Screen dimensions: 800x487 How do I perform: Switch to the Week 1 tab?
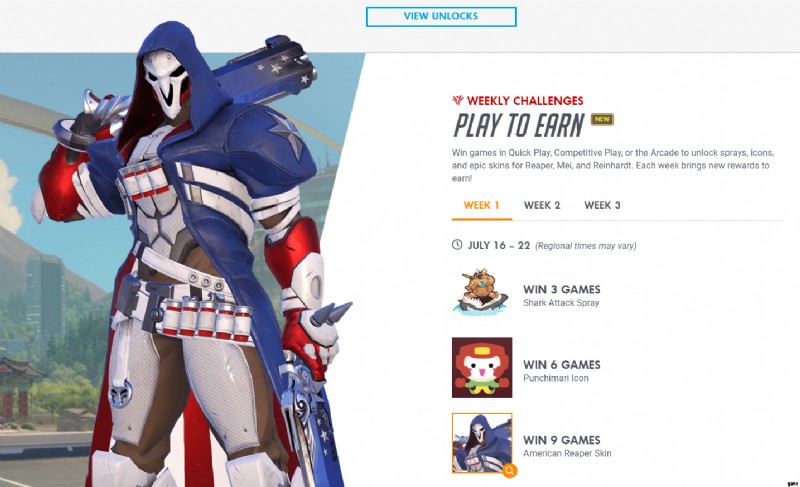tap(482, 206)
